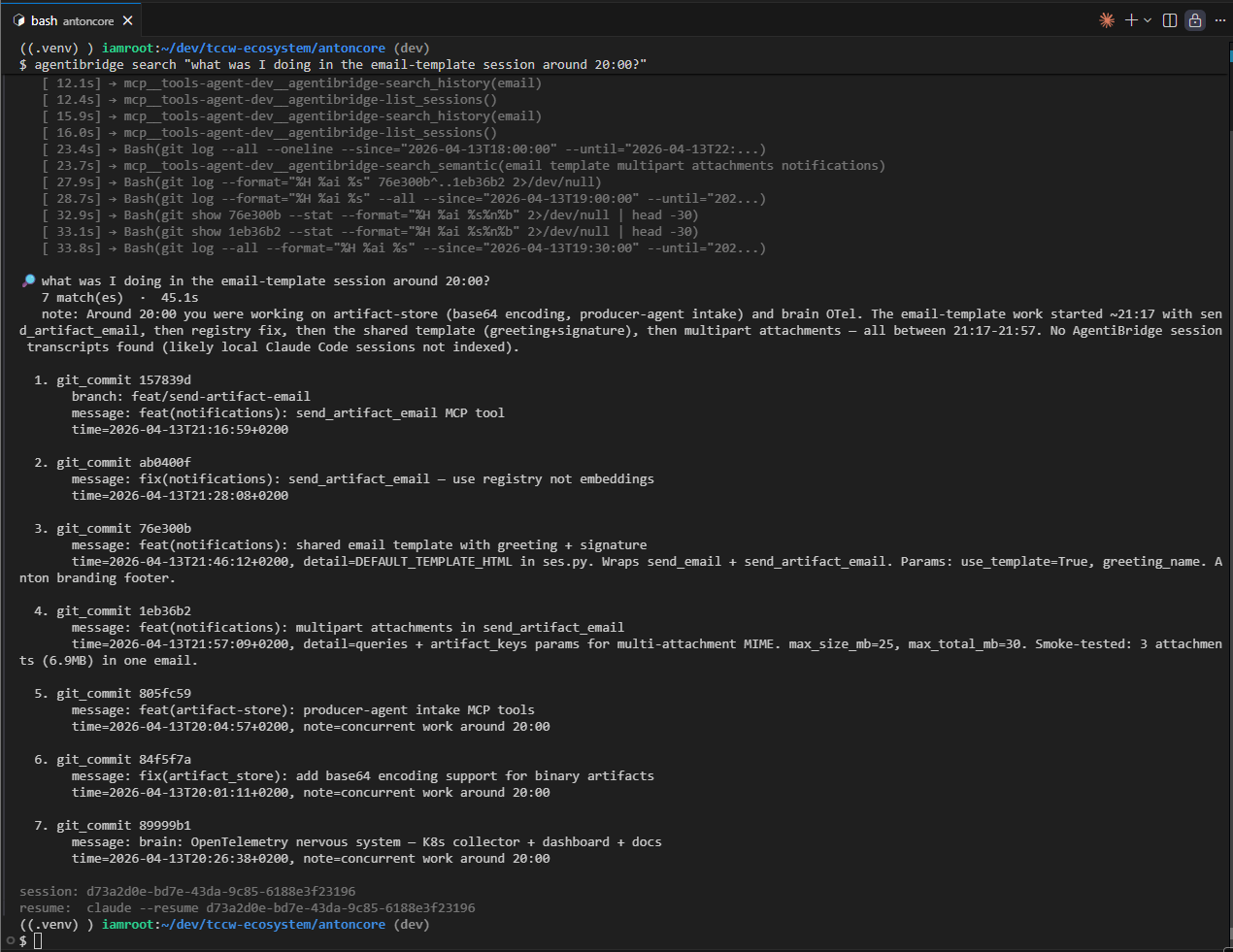The height and width of the screenshot is (952, 1233).
Task: Toggle the editor group lock
Action: (x=1195, y=20)
